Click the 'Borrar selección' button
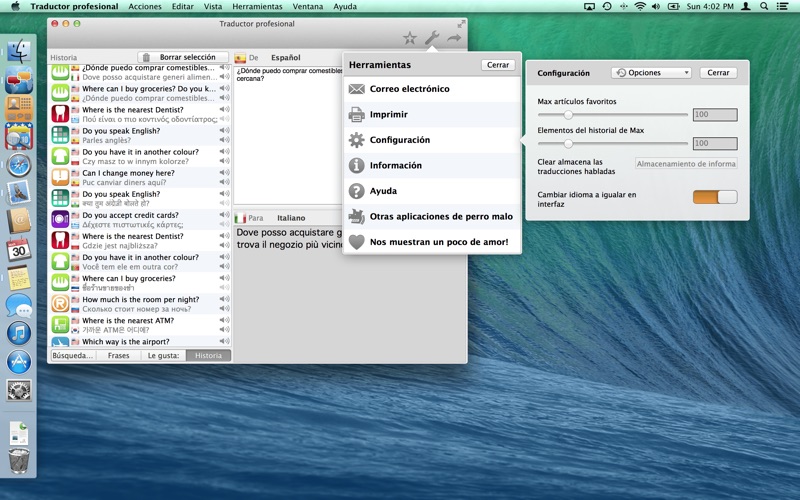The image size is (800, 500). click(x=184, y=57)
